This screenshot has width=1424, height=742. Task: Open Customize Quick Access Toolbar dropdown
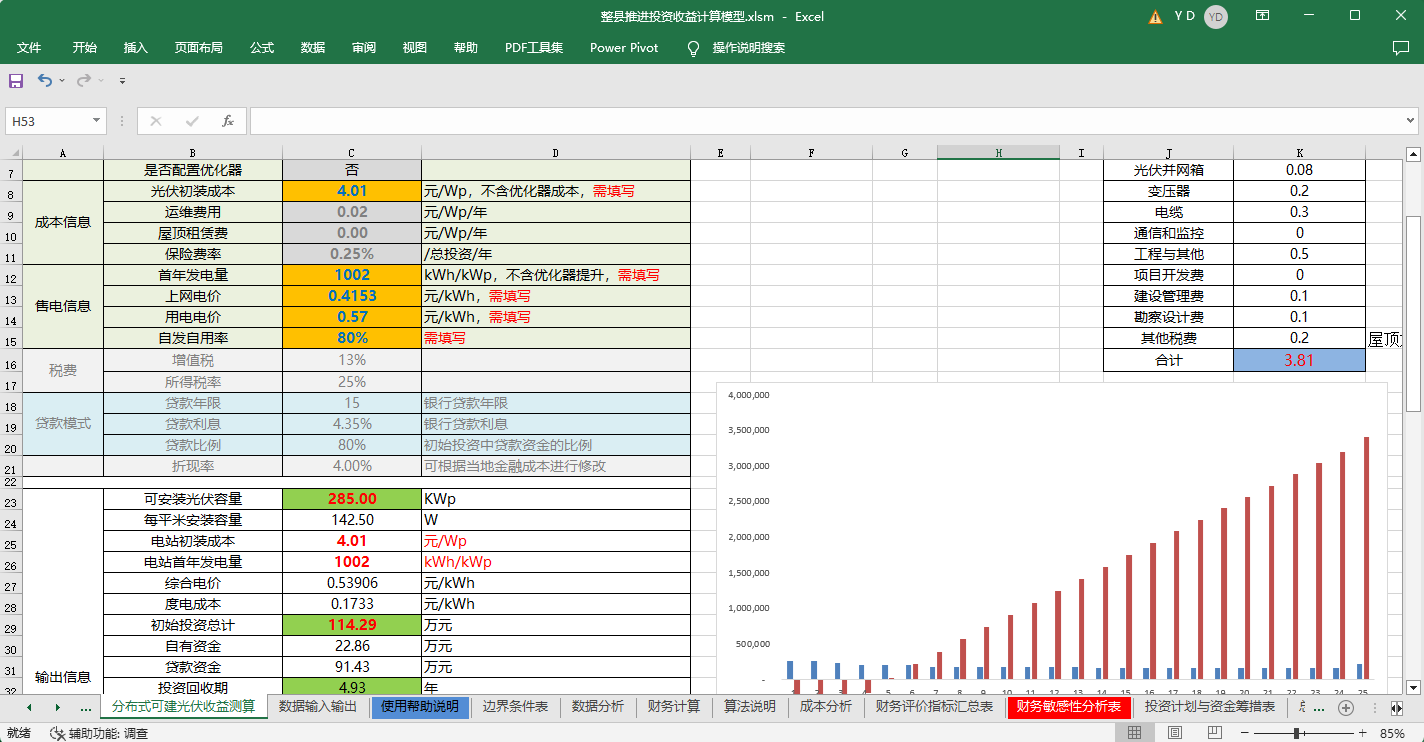(x=122, y=80)
